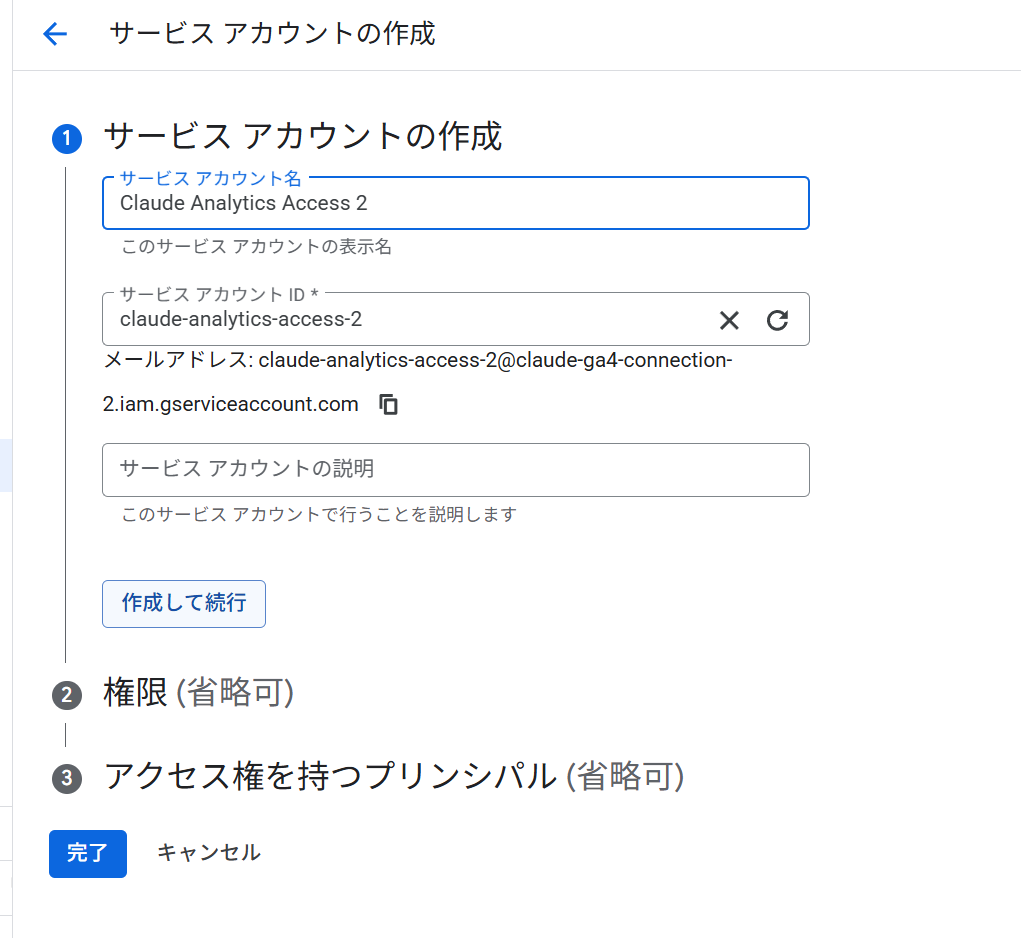Select the helper text このサービス アカウントで行うことを説明します

click(319, 514)
